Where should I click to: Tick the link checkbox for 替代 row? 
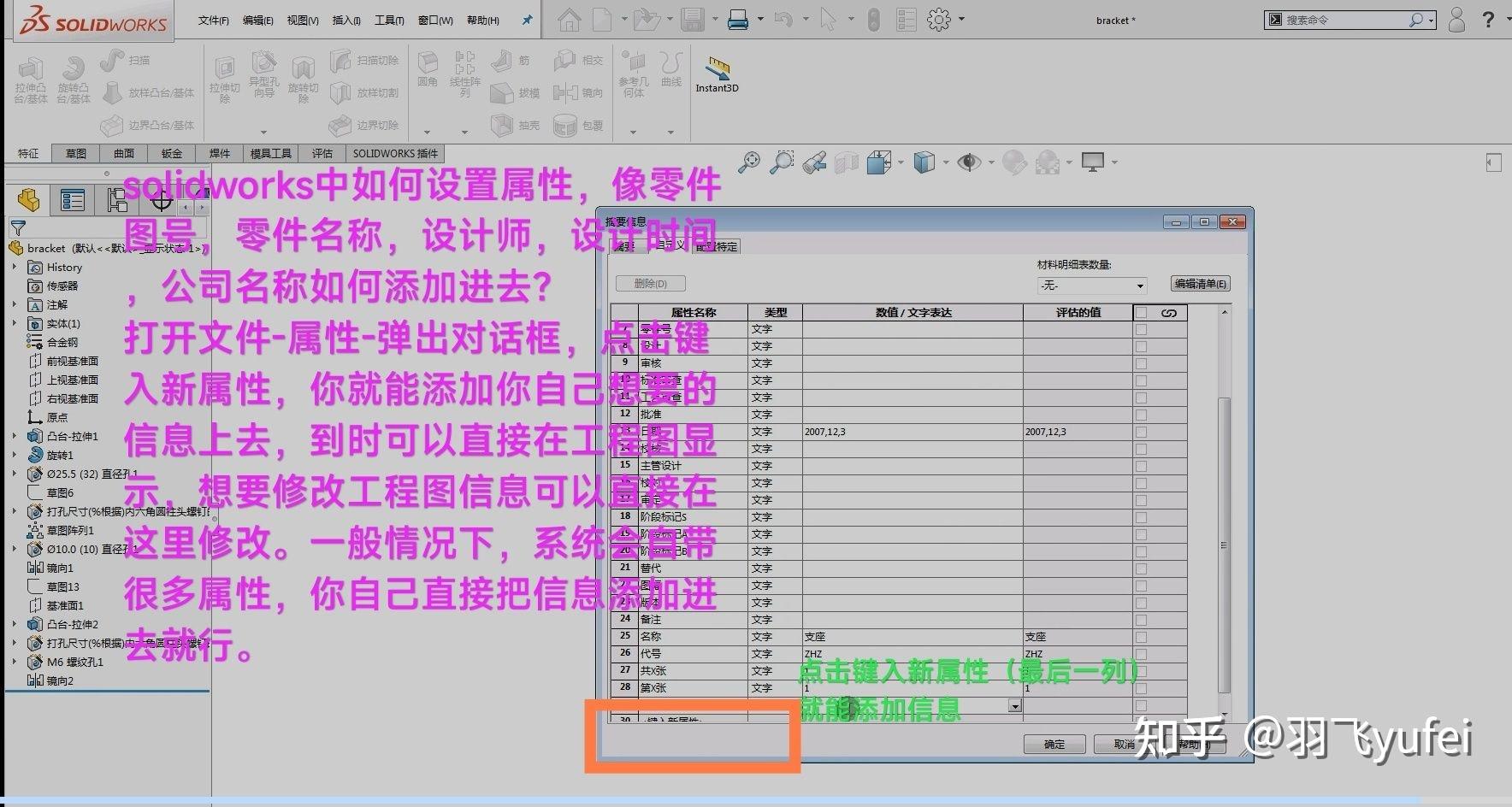click(x=1141, y=568)
